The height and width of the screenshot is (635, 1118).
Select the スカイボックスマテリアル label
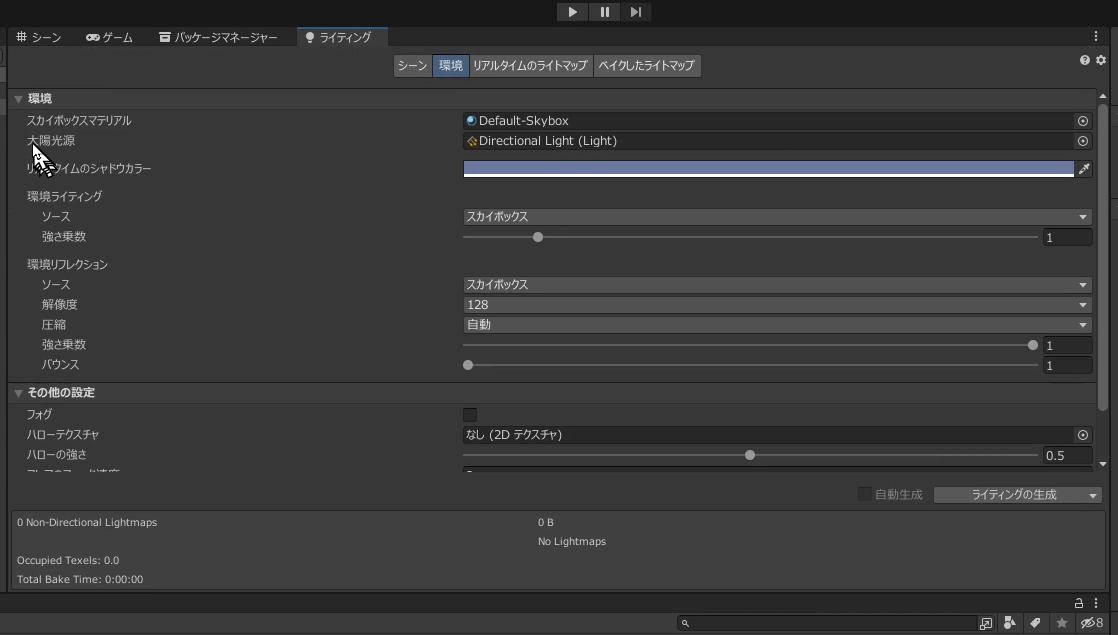79,121
